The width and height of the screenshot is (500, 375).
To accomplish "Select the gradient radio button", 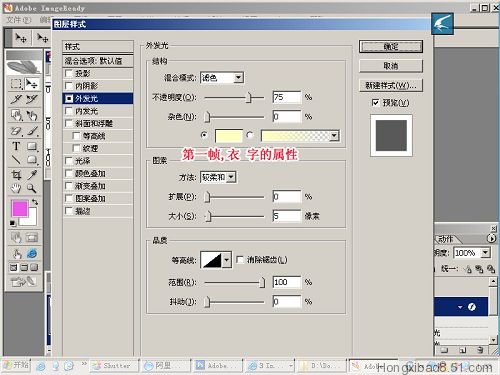I will 250,135.
